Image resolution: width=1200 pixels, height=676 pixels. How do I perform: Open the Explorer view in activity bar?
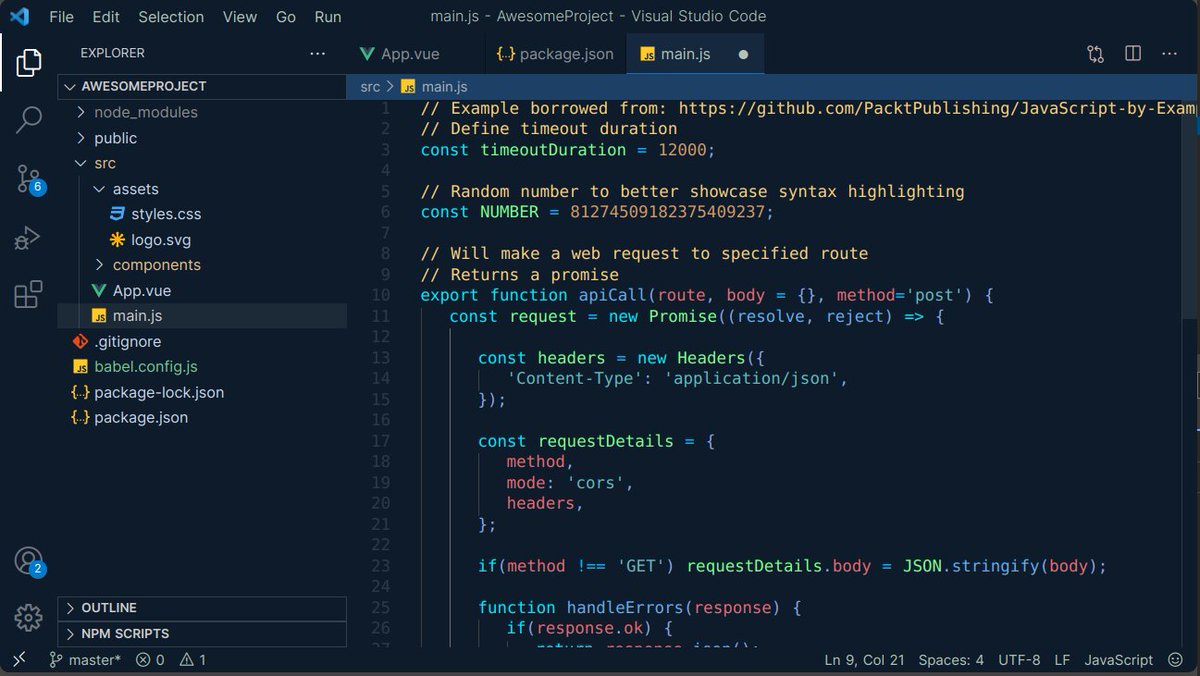(x=29, y=63)
